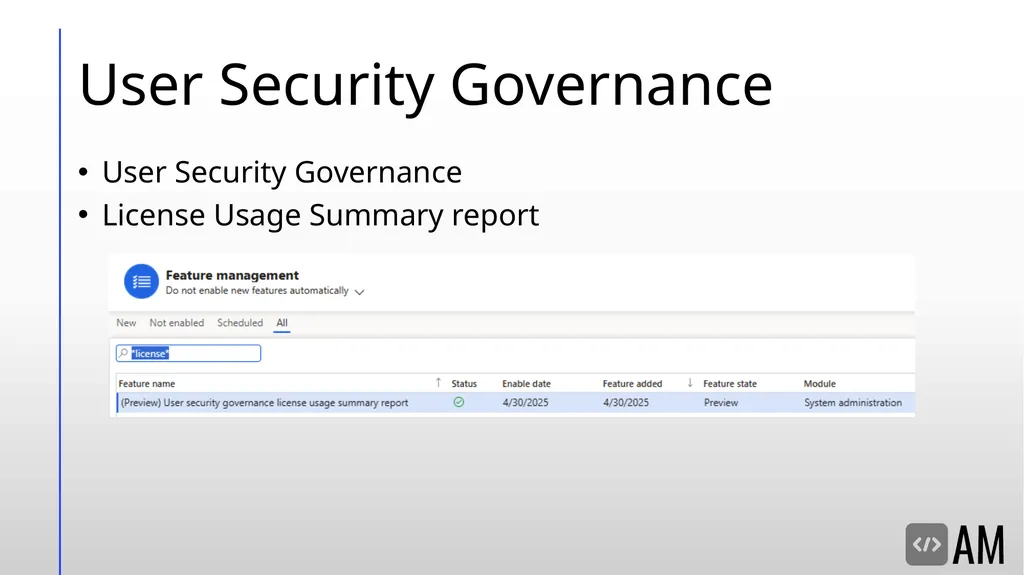Click the System administration module cell
1024x575 pixels.
[x=852, y=402]
